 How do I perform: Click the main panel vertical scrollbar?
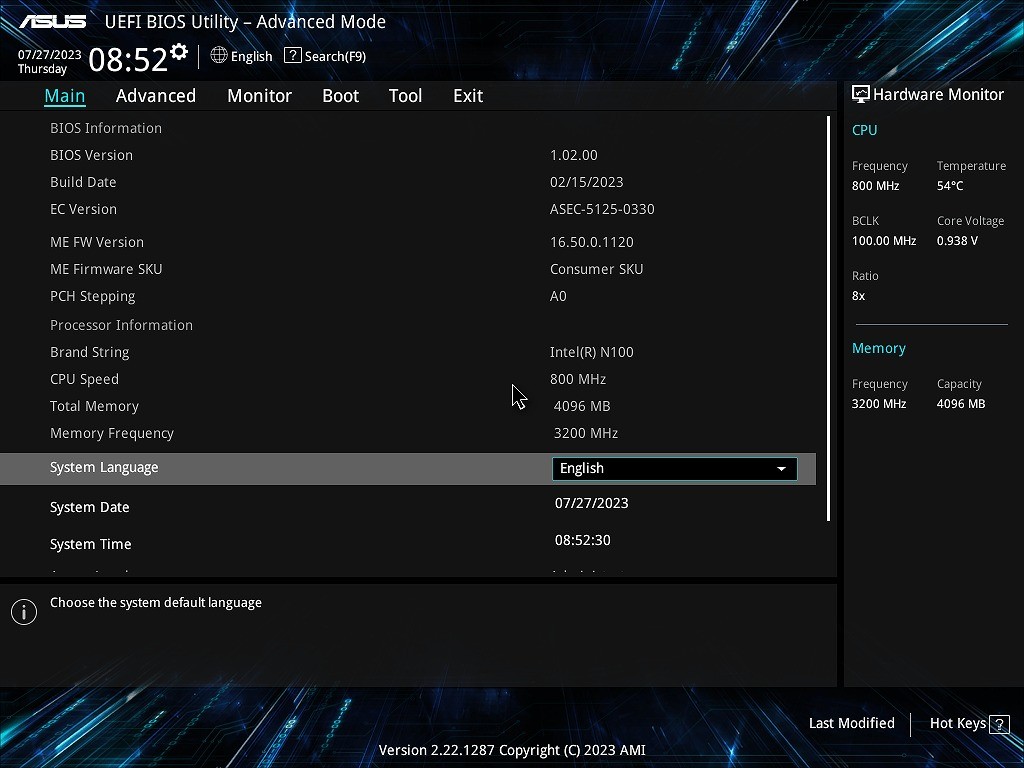[828, 318]
